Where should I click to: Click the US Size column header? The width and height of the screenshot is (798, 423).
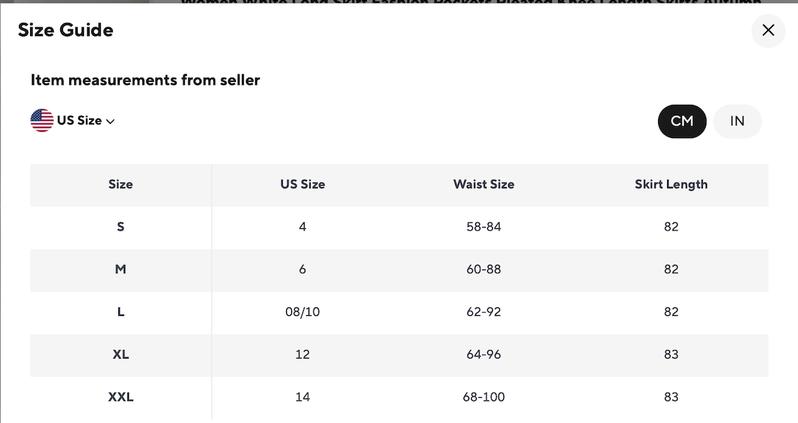coord(302,184)
